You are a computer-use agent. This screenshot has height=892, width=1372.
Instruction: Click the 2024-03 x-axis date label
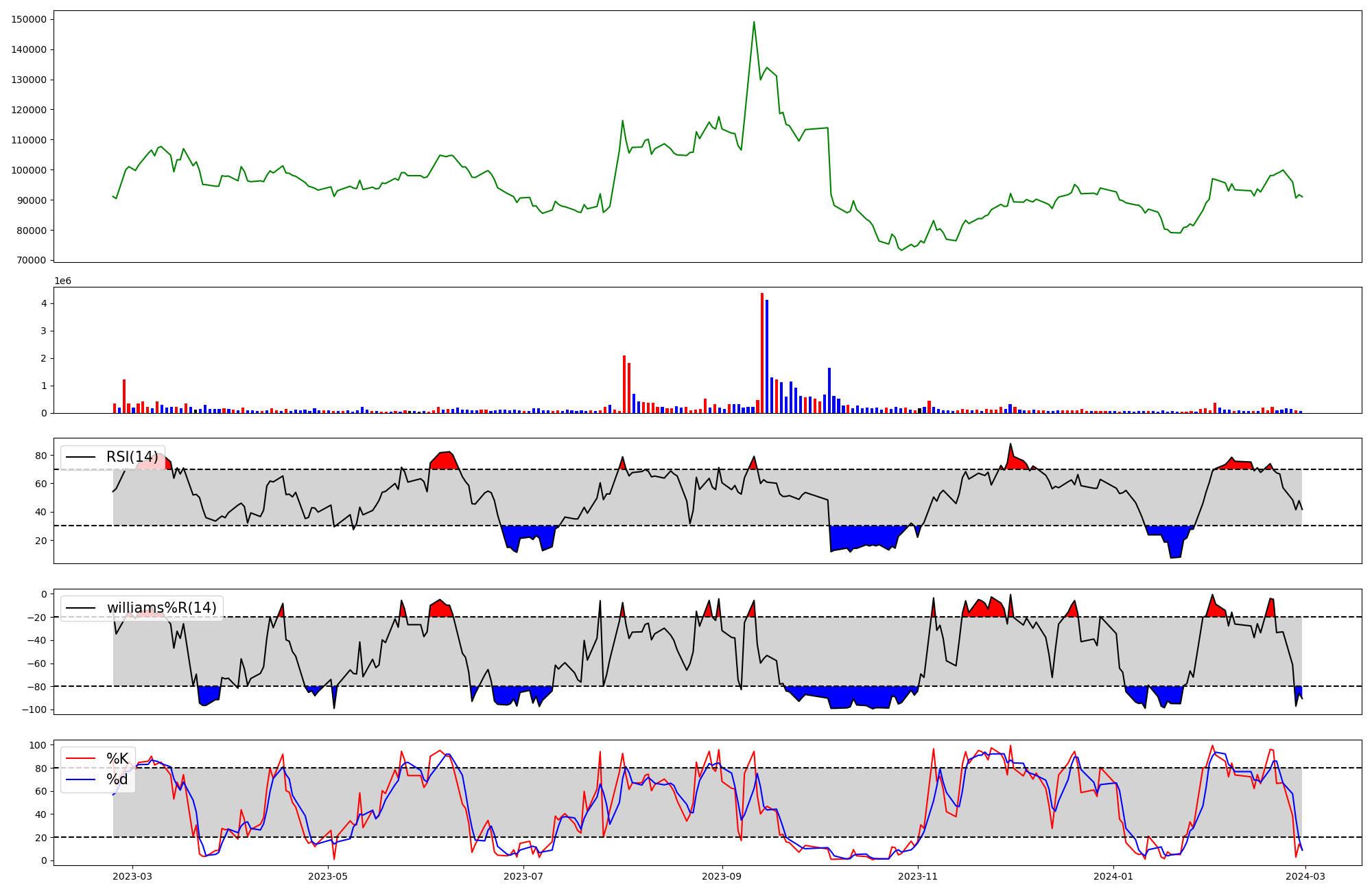click(1306, 876)
